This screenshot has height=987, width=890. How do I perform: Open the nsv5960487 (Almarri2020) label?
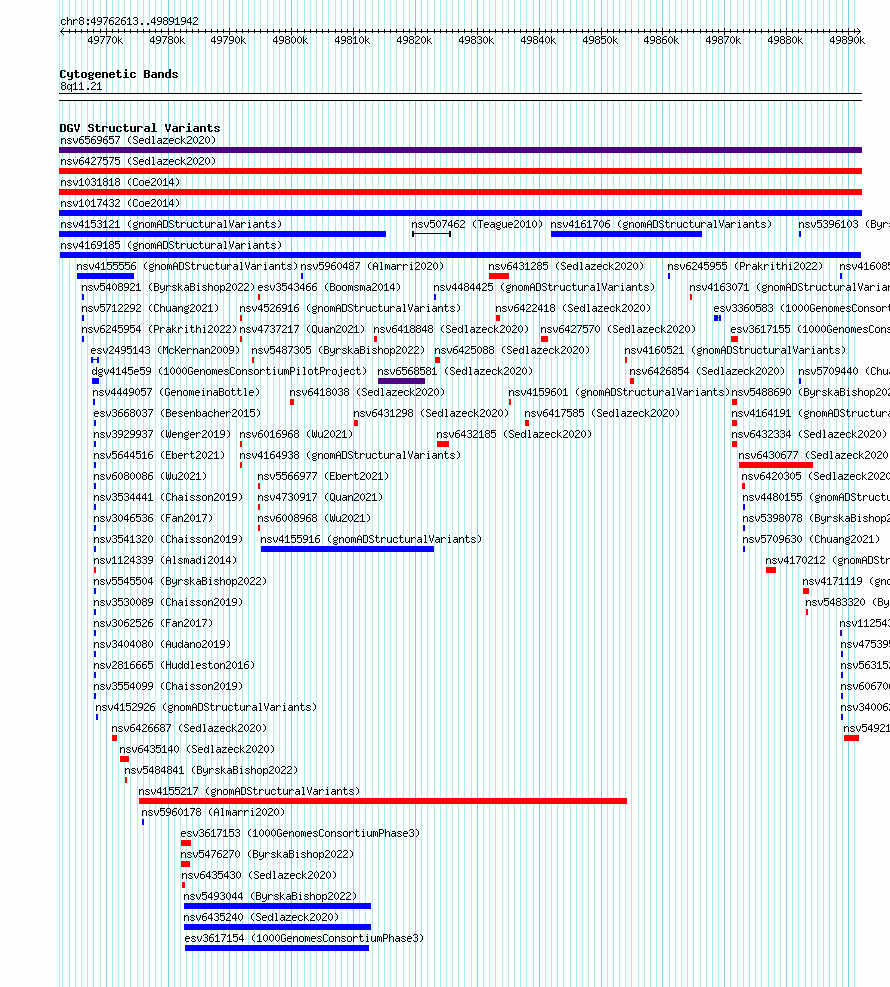(x=372, y=266)
